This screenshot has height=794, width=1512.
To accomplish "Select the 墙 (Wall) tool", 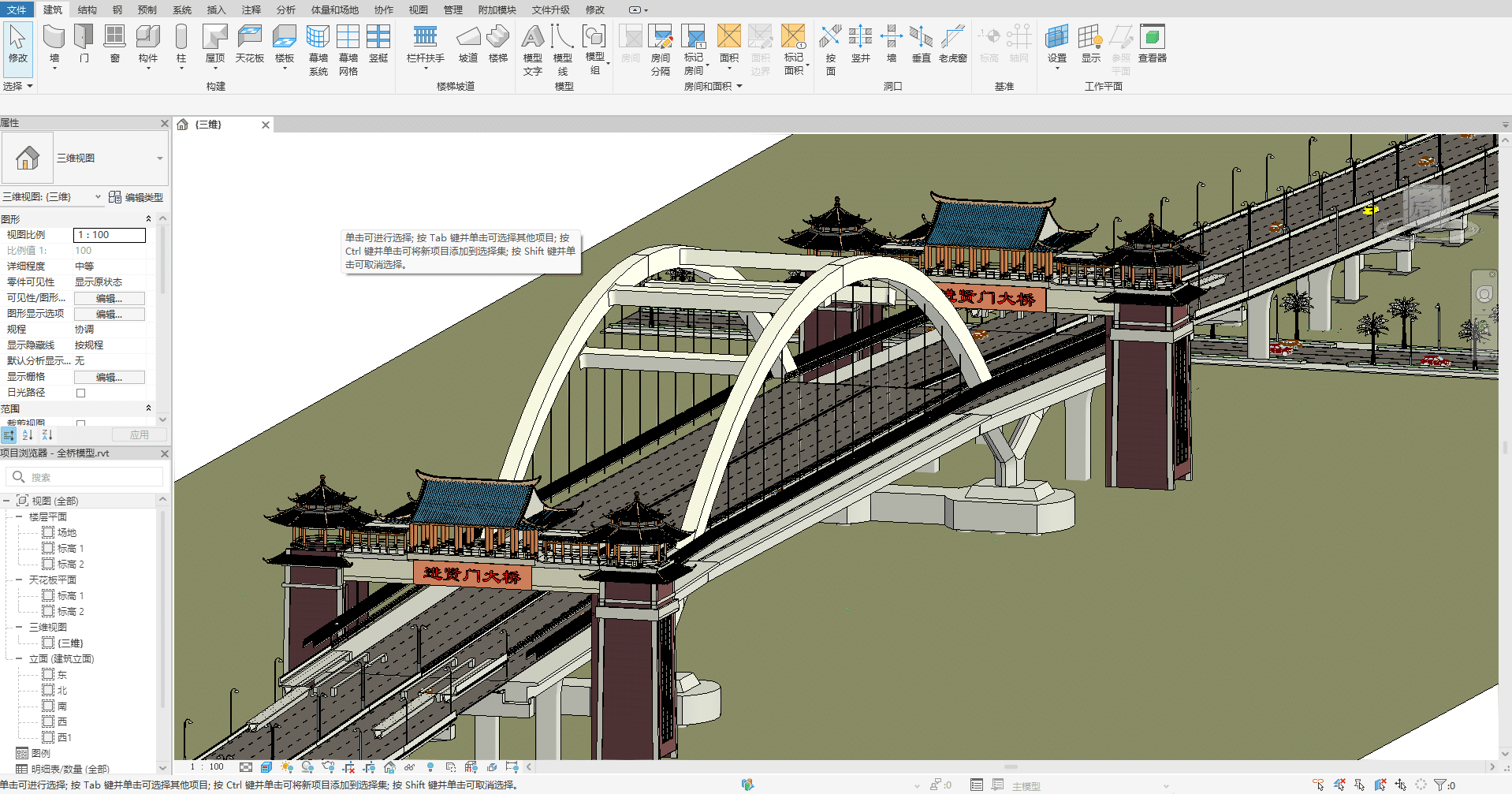I will click(x=52, y=43).
